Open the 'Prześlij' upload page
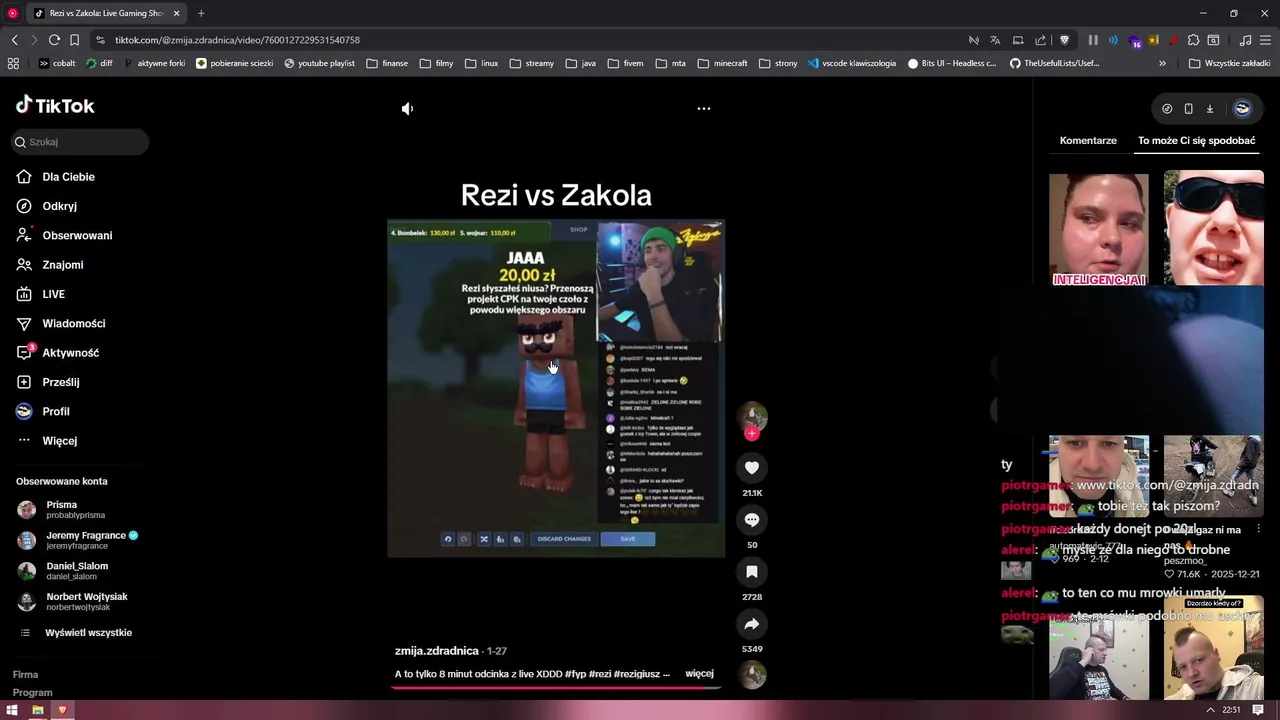This screenshot has width=1280, height=720. 60,382
